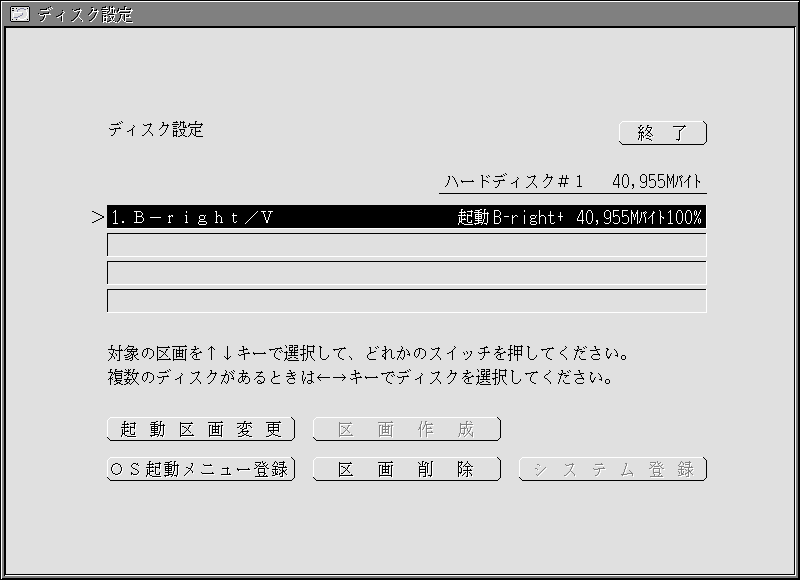
Task: Click the B-right† system name on partition 1
Action: click(x=528, y=216)
